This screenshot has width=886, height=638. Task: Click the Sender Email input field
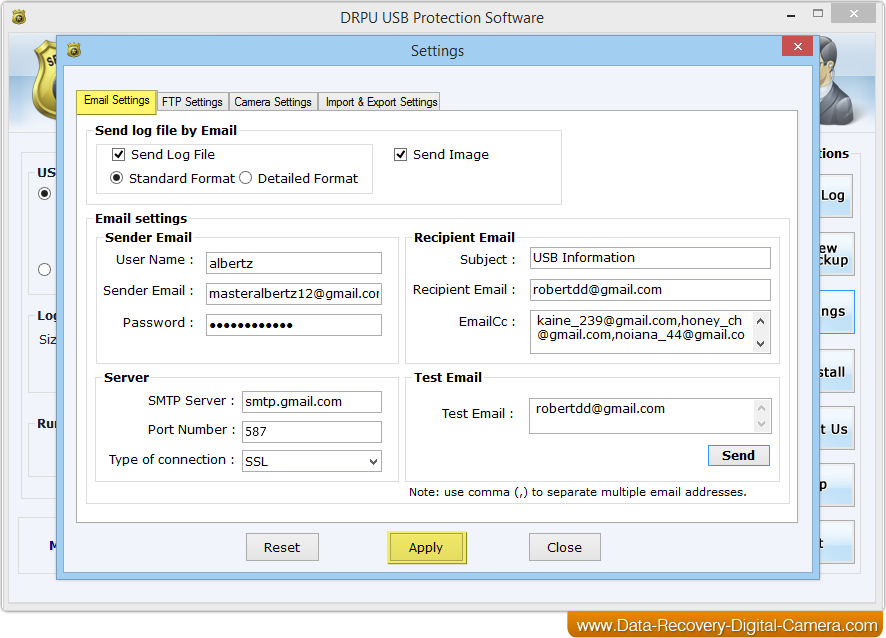(293, 293)
